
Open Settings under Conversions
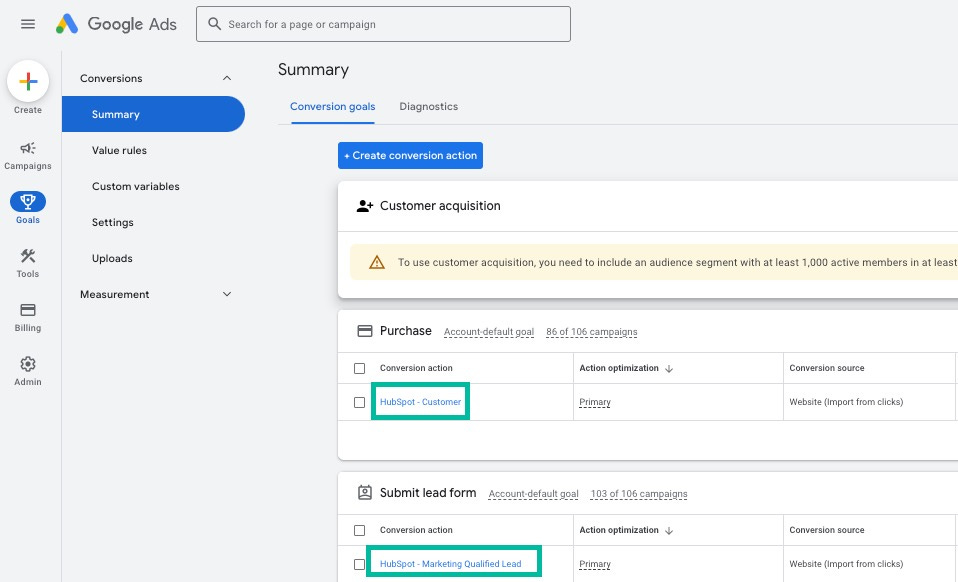coord(112,222)
